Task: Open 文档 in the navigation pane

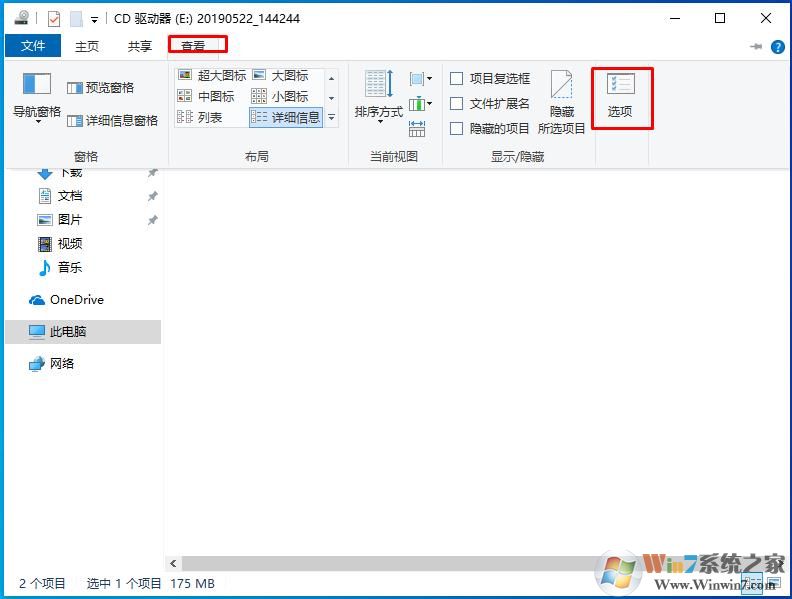Action: 70,196
